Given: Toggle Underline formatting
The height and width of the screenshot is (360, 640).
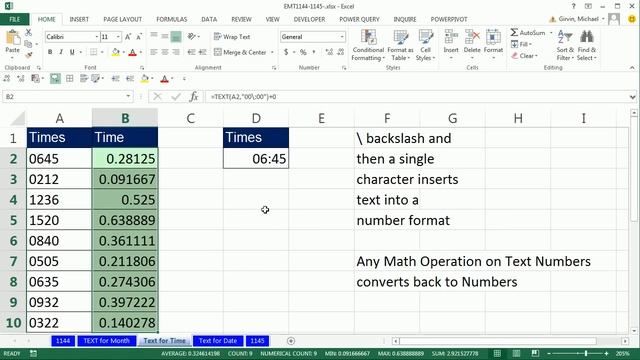Looking at the screenshot, I should pos(72,52).
